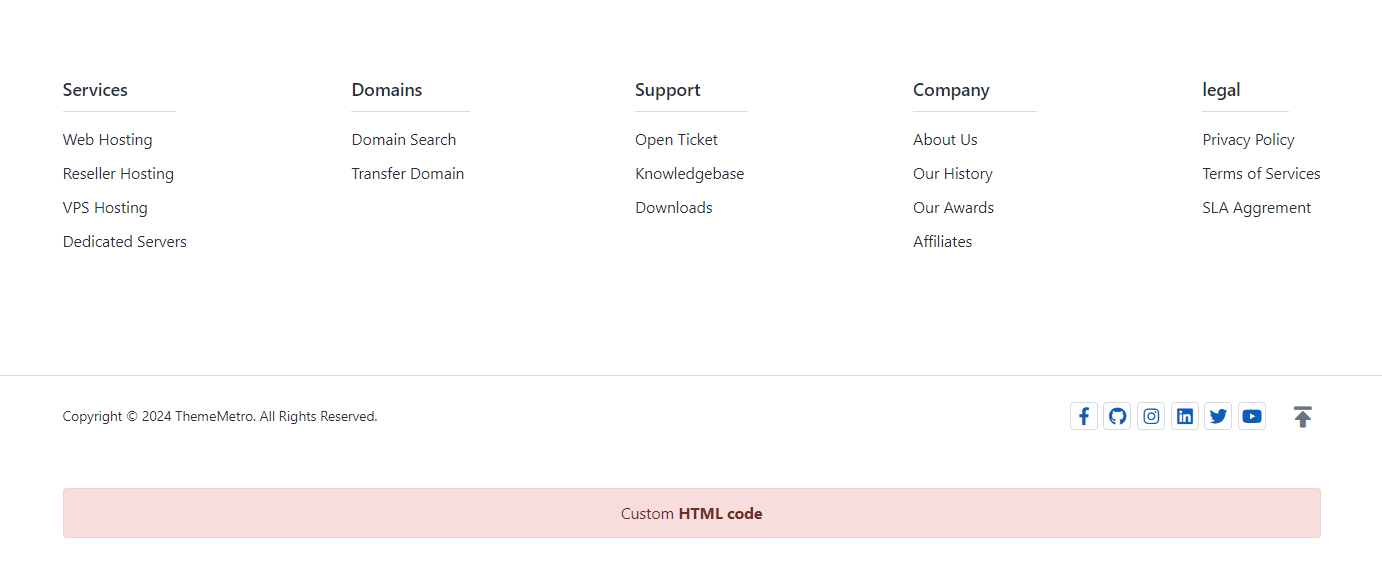Screen dimensions: 1382x570
Task: Open the Facebook social icon
Action: point(1084,416)
